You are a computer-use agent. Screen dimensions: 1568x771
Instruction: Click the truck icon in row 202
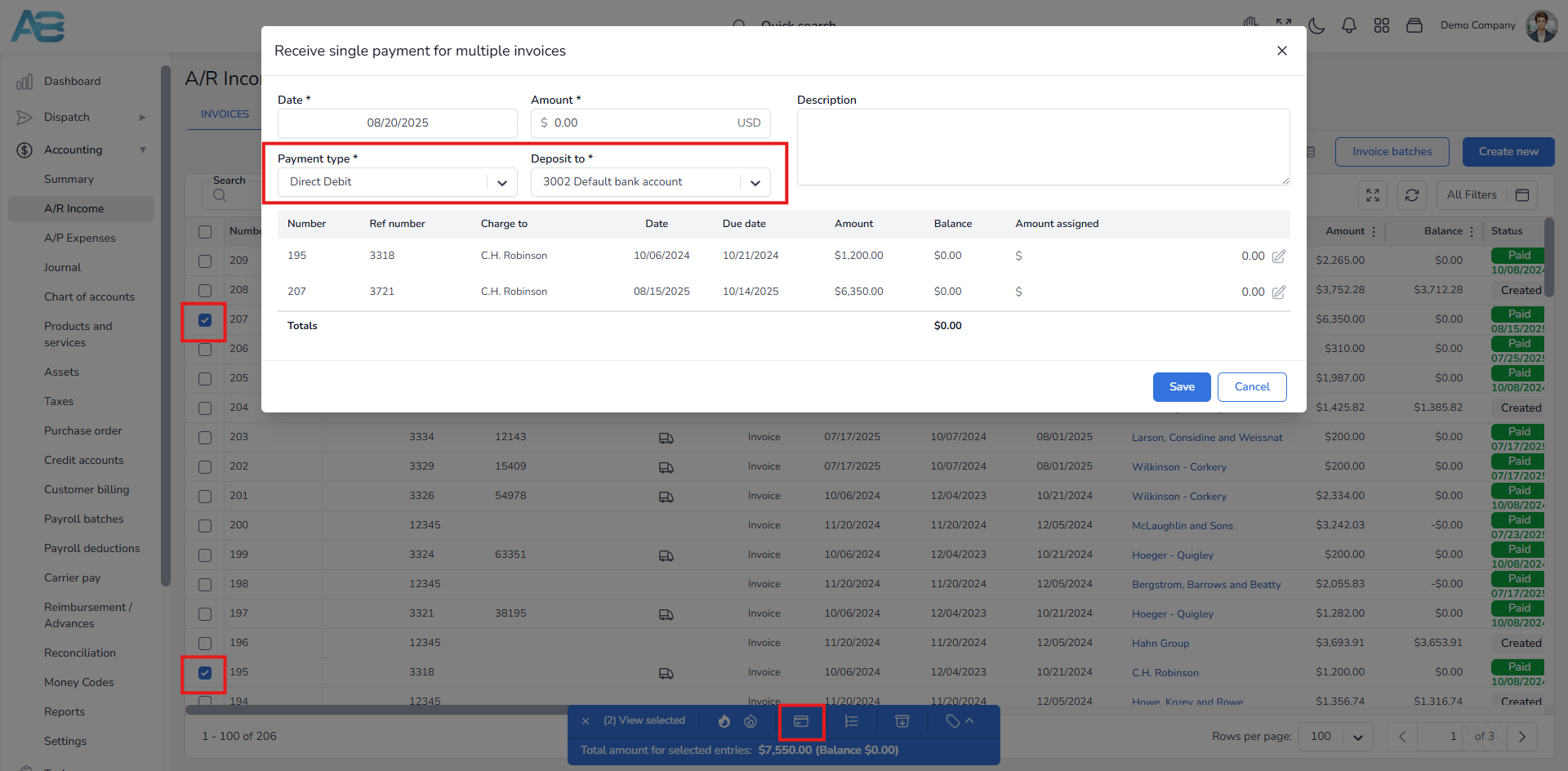point(666,467)
